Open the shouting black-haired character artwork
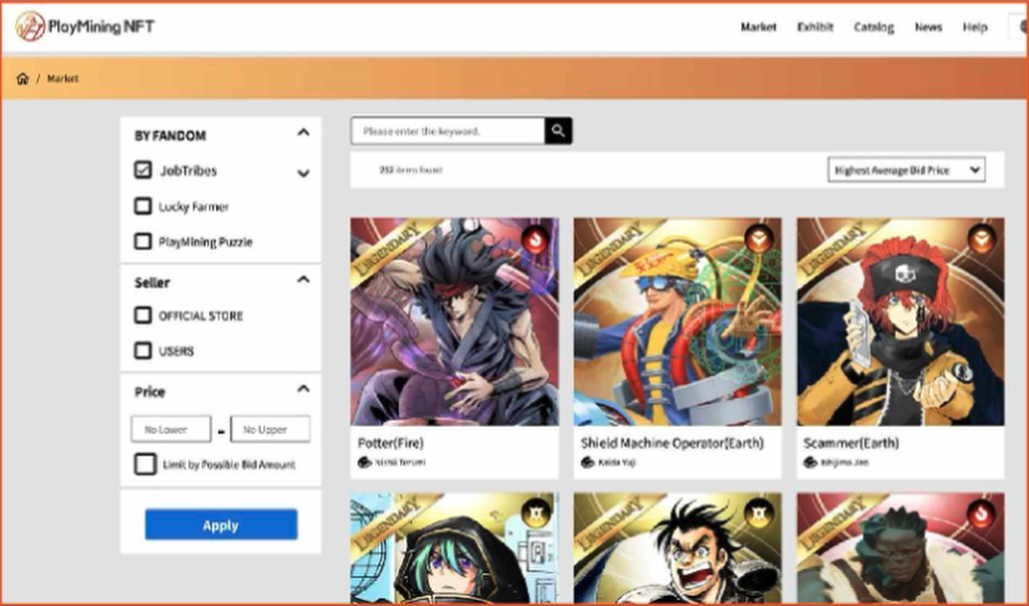This screenshot has width=1029, height=606. click(677, 548)
